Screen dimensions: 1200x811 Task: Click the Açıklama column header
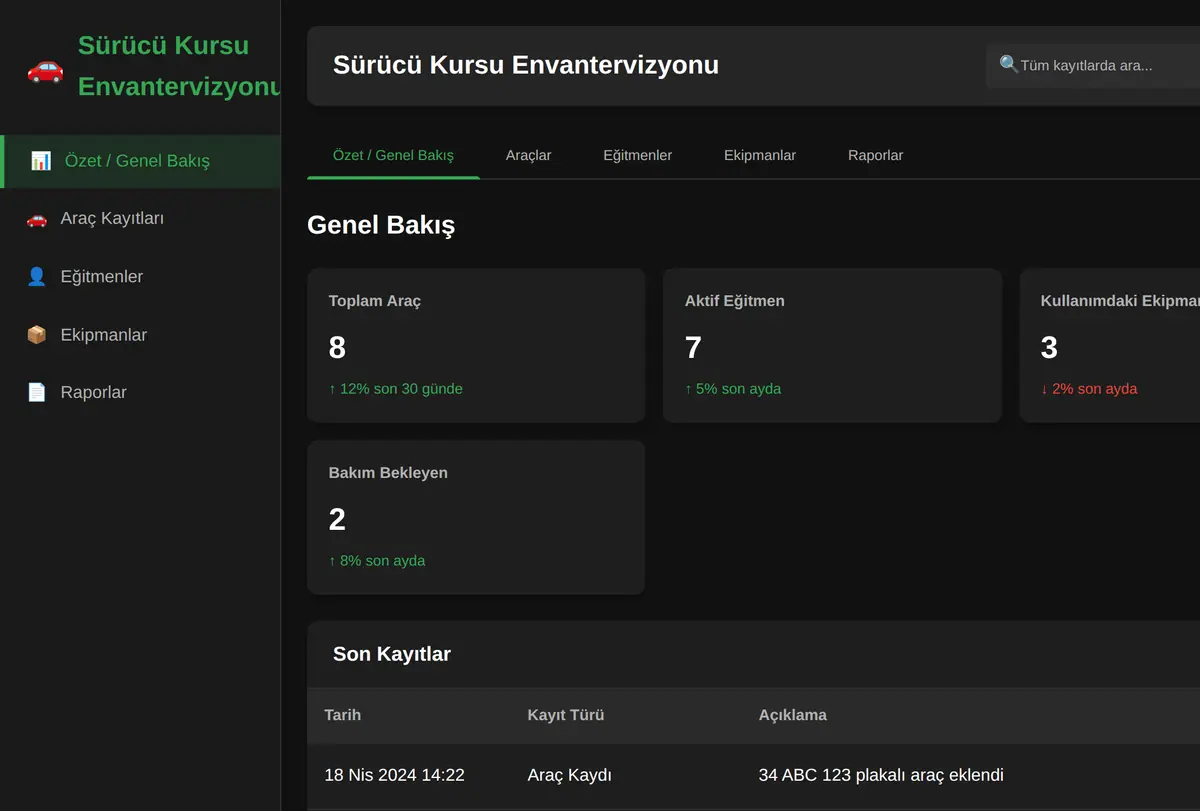[793, 715]
